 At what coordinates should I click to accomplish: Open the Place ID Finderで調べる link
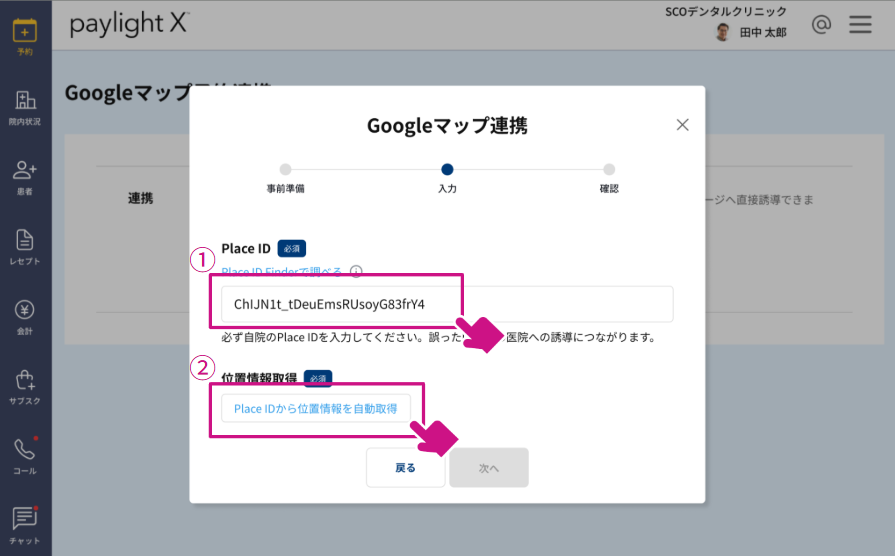point(281,272)
